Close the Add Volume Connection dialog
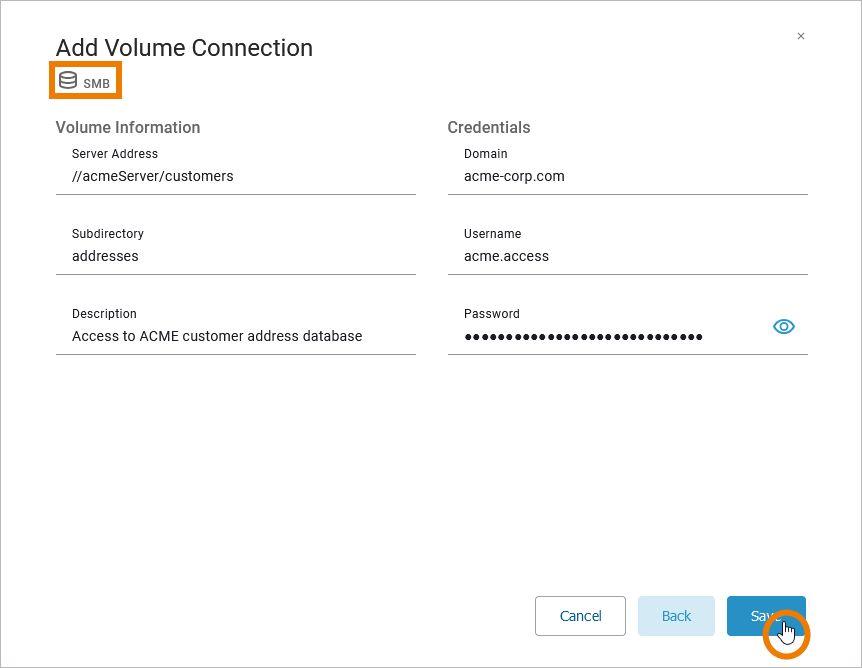 800,36
